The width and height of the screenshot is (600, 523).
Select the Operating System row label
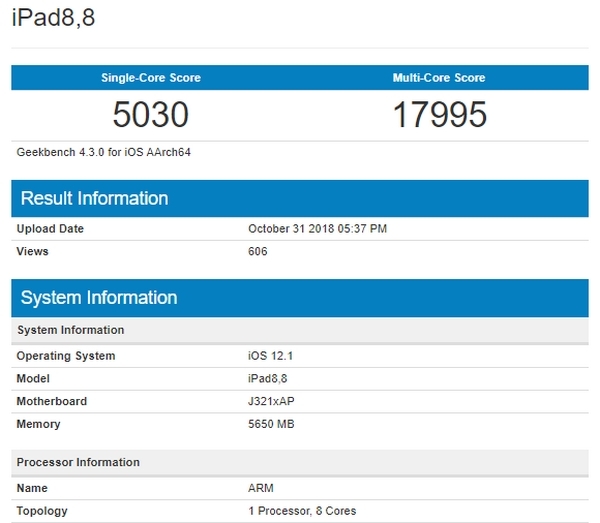tap(66, 356)
